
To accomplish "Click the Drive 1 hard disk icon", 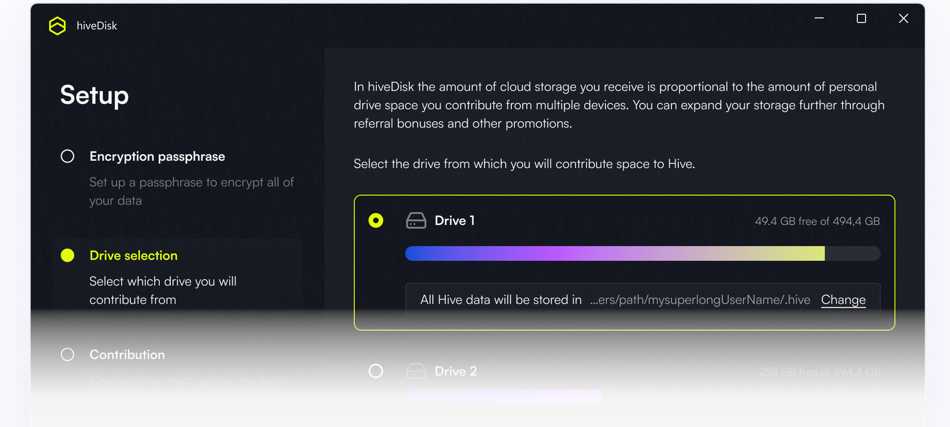I will [416, 221].
